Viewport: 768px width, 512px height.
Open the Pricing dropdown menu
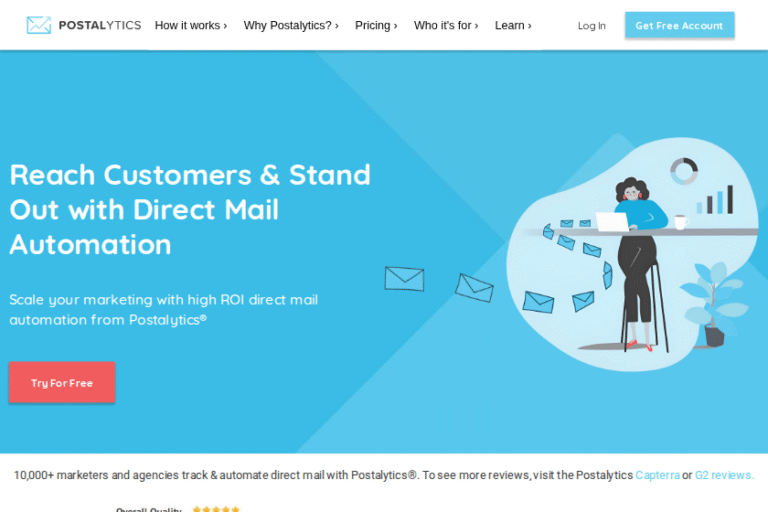point(376,25)
